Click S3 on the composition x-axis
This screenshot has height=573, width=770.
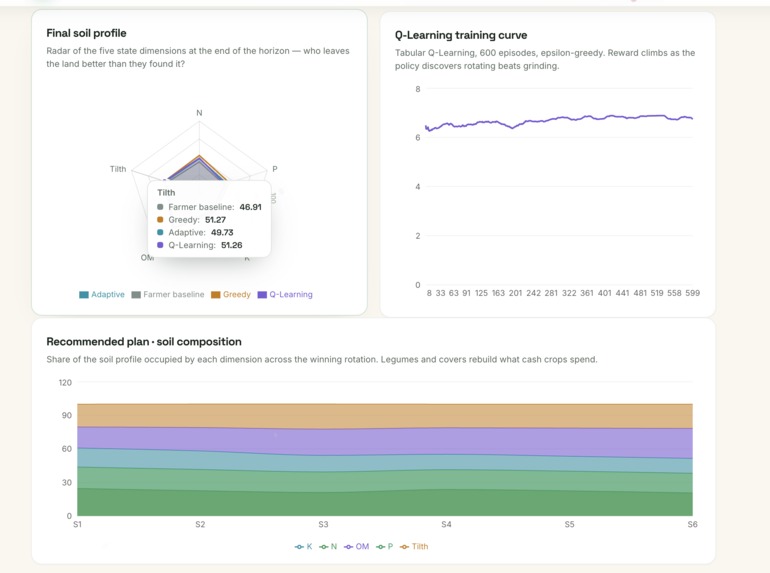(x=323, y=524)
